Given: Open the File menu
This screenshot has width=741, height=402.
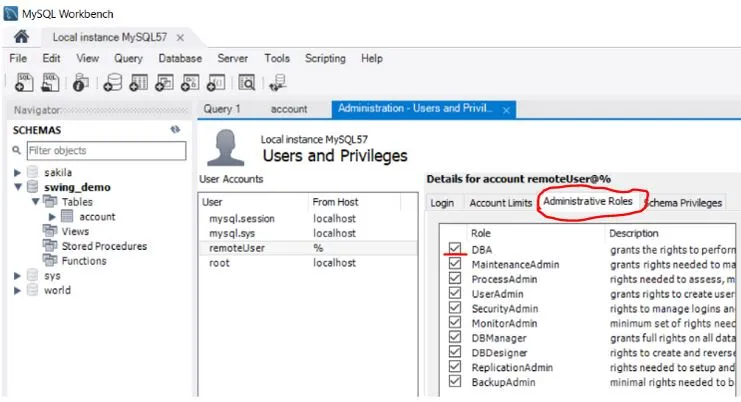Looking at the screenshot, I should coord(18,58).
